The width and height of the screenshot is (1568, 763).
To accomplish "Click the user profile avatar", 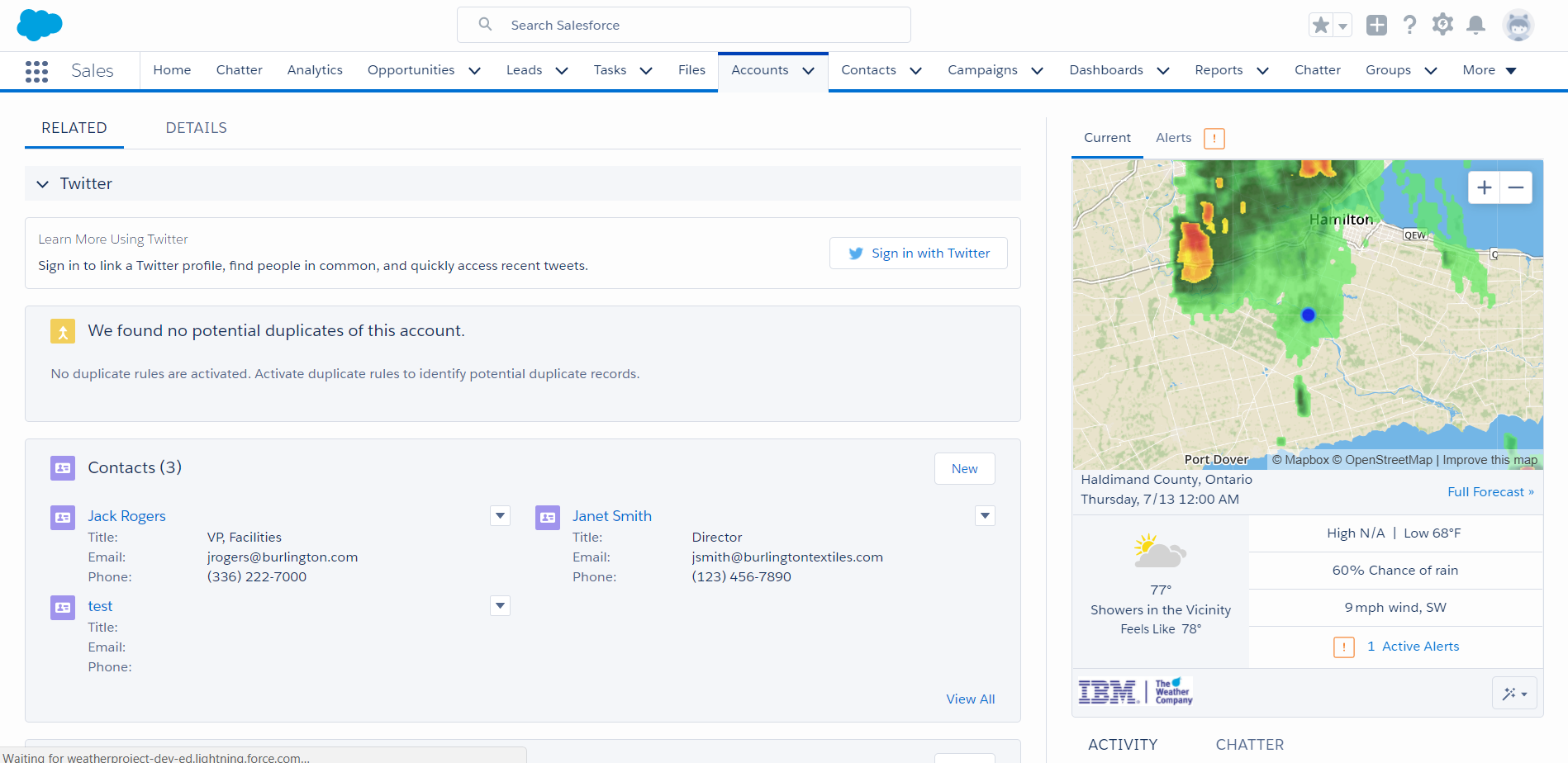I will [1518, 26].
